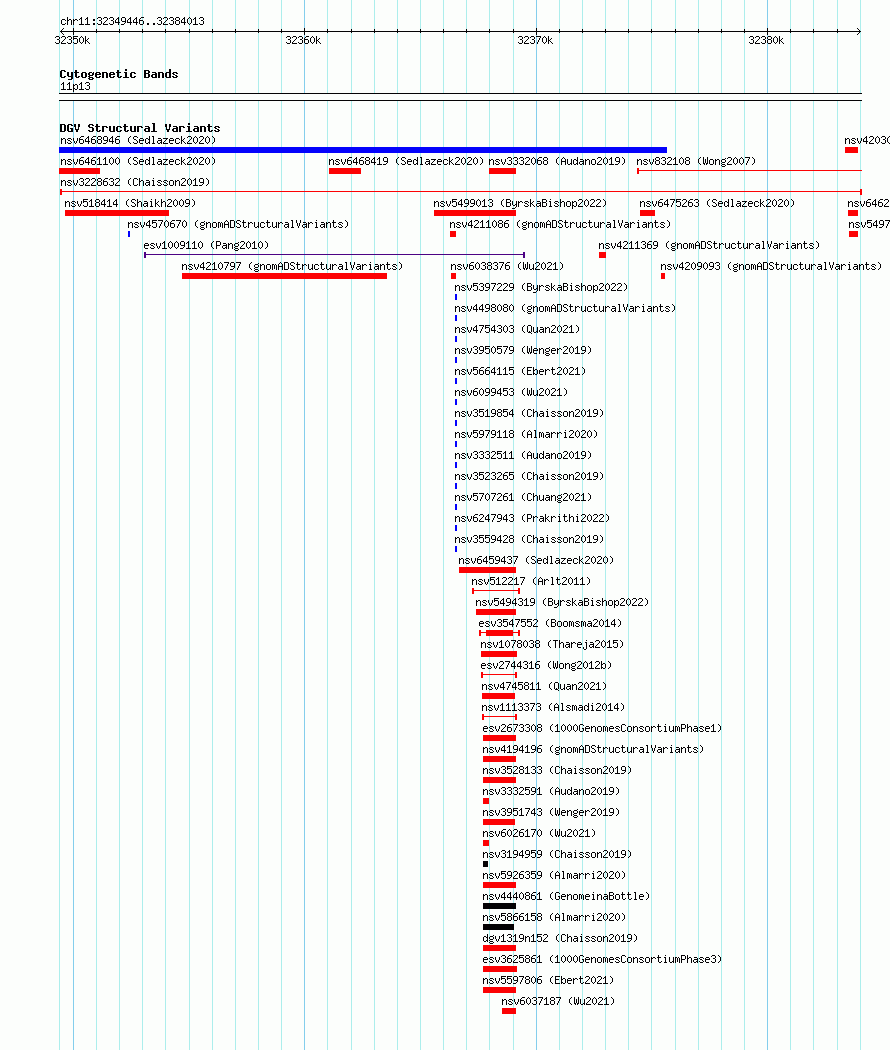Screen dimensions: 890x1050
Task: Click nsv3194959 (Chaisson2019) label
Action: 557,854
